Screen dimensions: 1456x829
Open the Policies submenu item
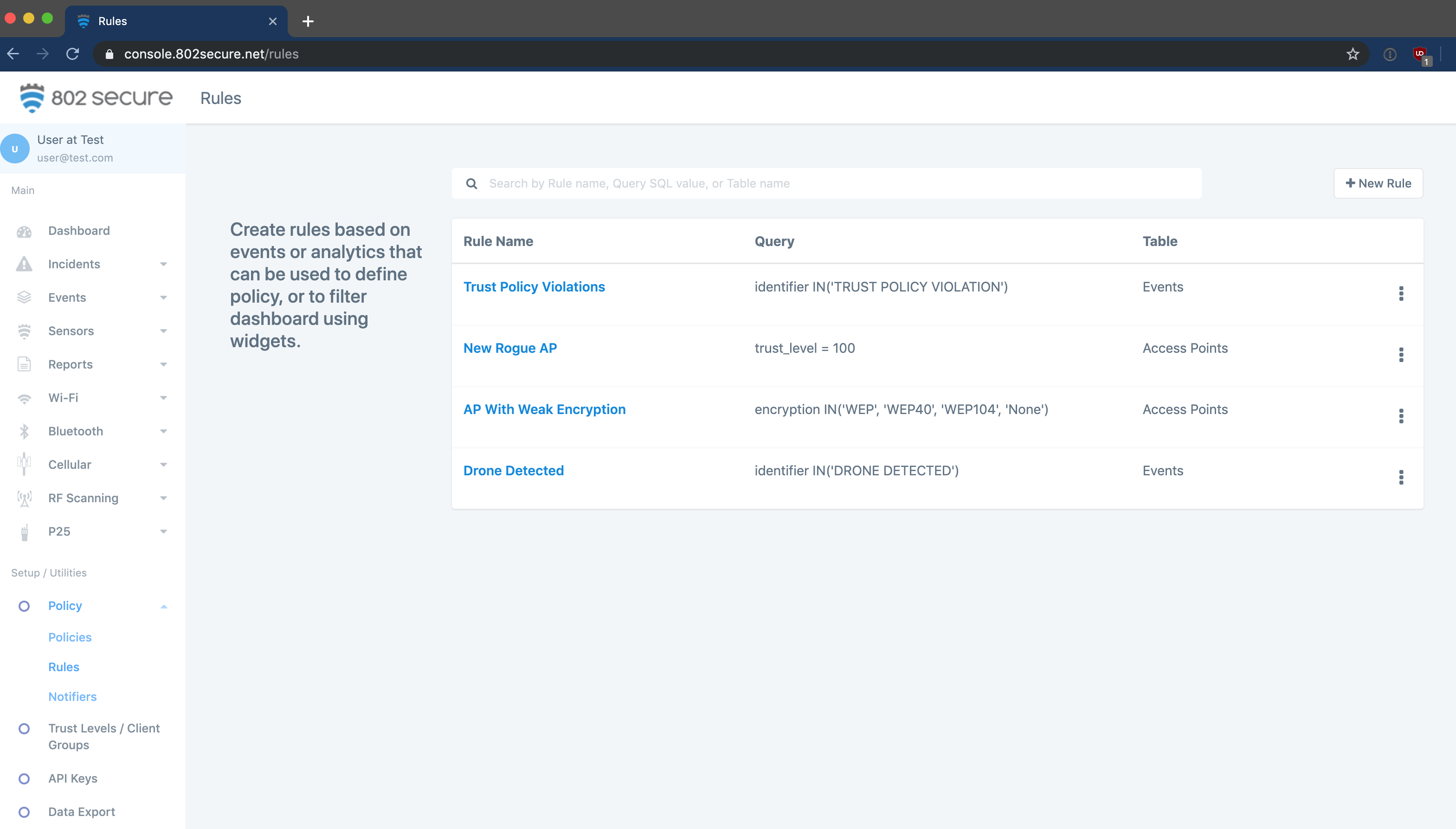pyautogui.click(x=70, y=637)
